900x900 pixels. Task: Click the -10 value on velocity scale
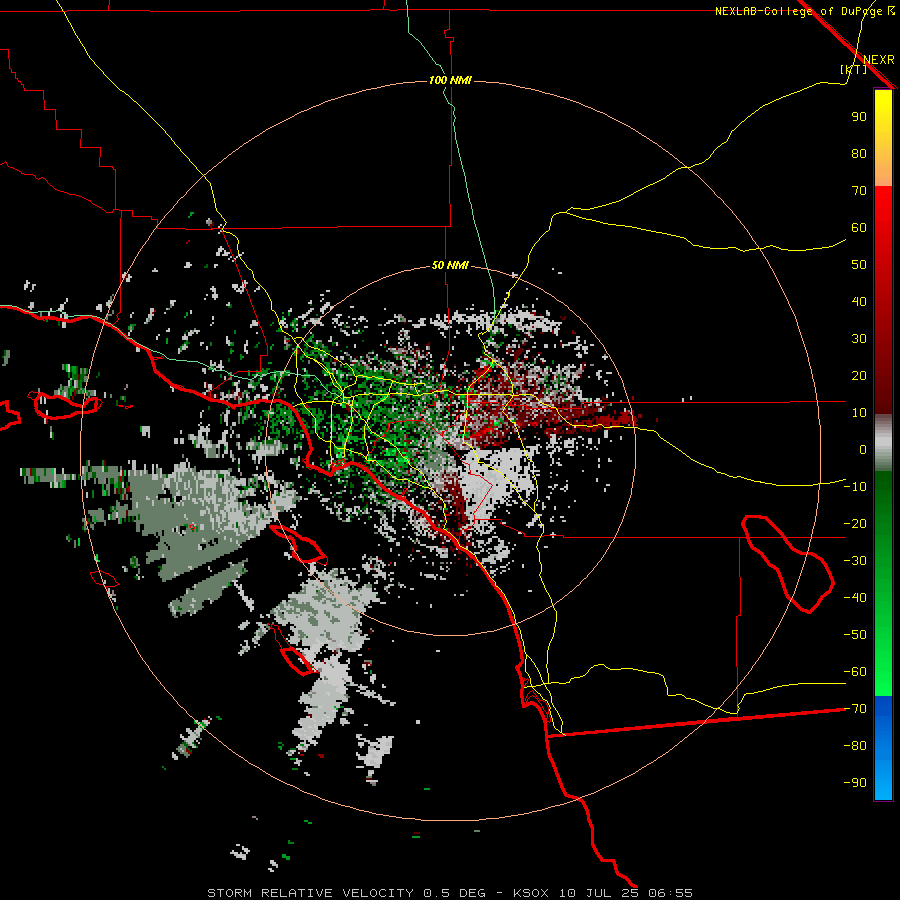(x=855, y=487)
